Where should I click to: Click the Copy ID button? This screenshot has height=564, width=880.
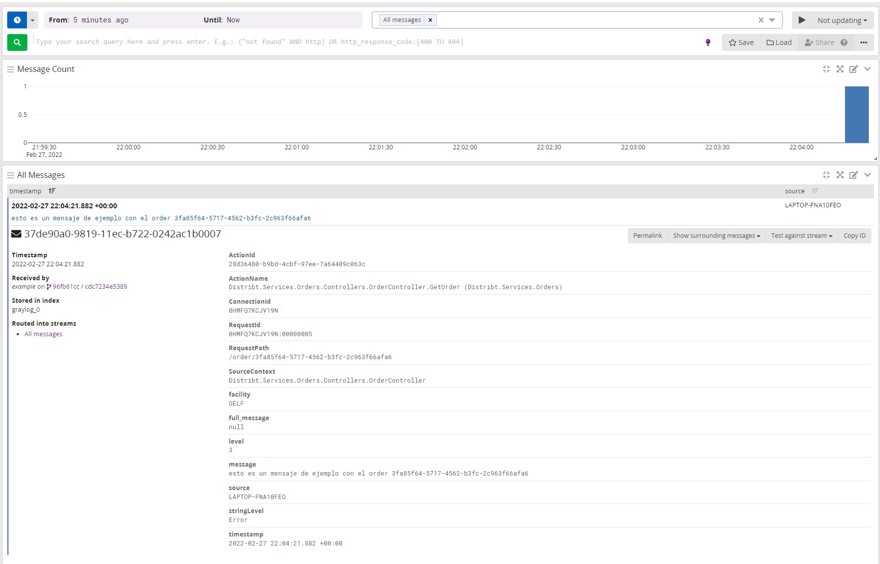click(854, 236)
